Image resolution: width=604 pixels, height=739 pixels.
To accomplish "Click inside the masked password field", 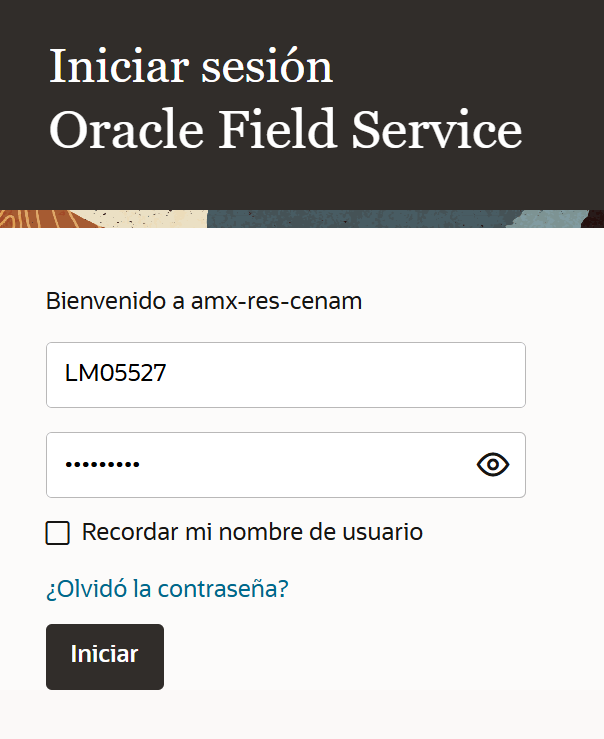I will pos(260,465).
